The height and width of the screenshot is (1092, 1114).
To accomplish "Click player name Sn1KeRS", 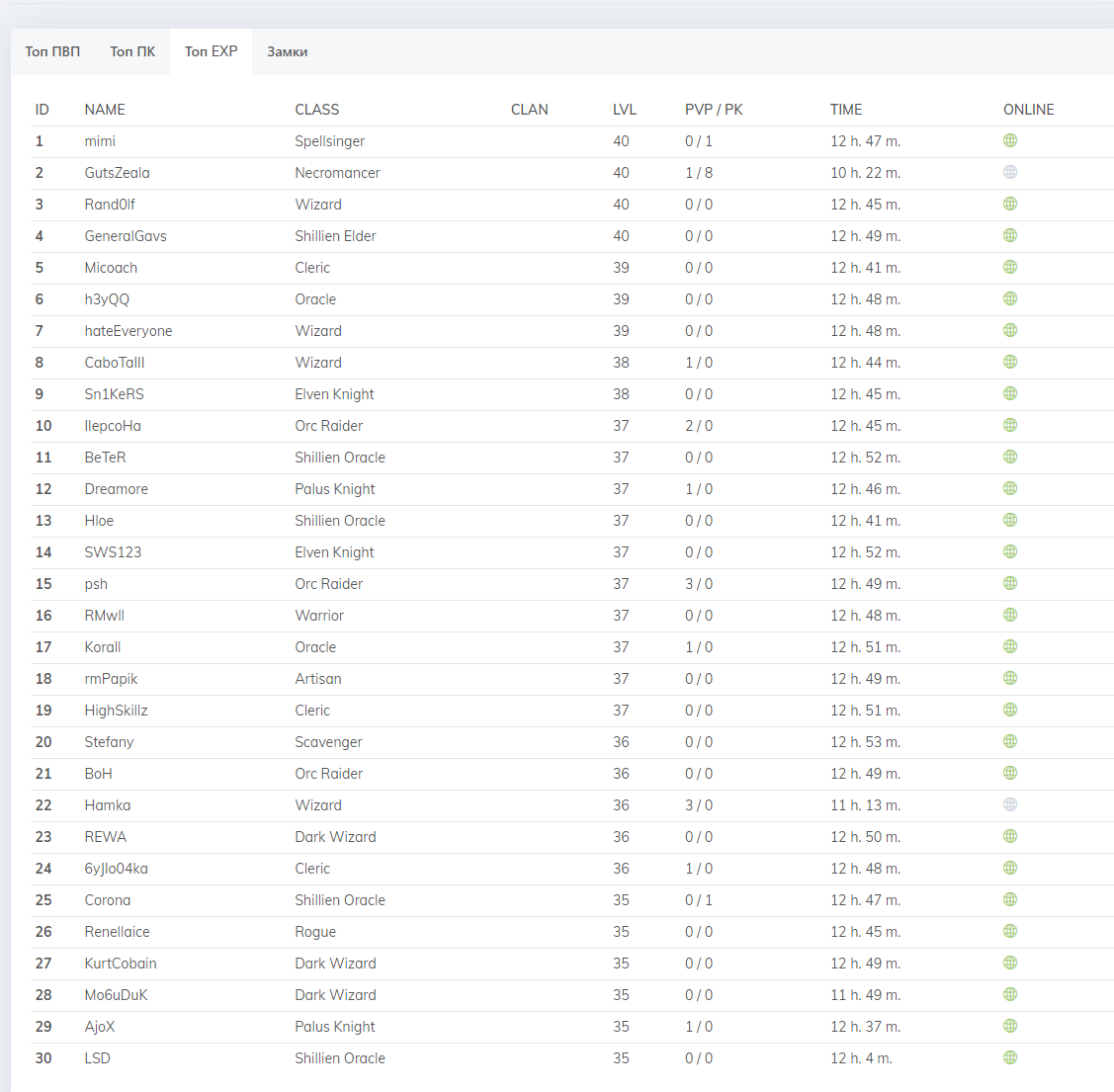I will point(114,394).
